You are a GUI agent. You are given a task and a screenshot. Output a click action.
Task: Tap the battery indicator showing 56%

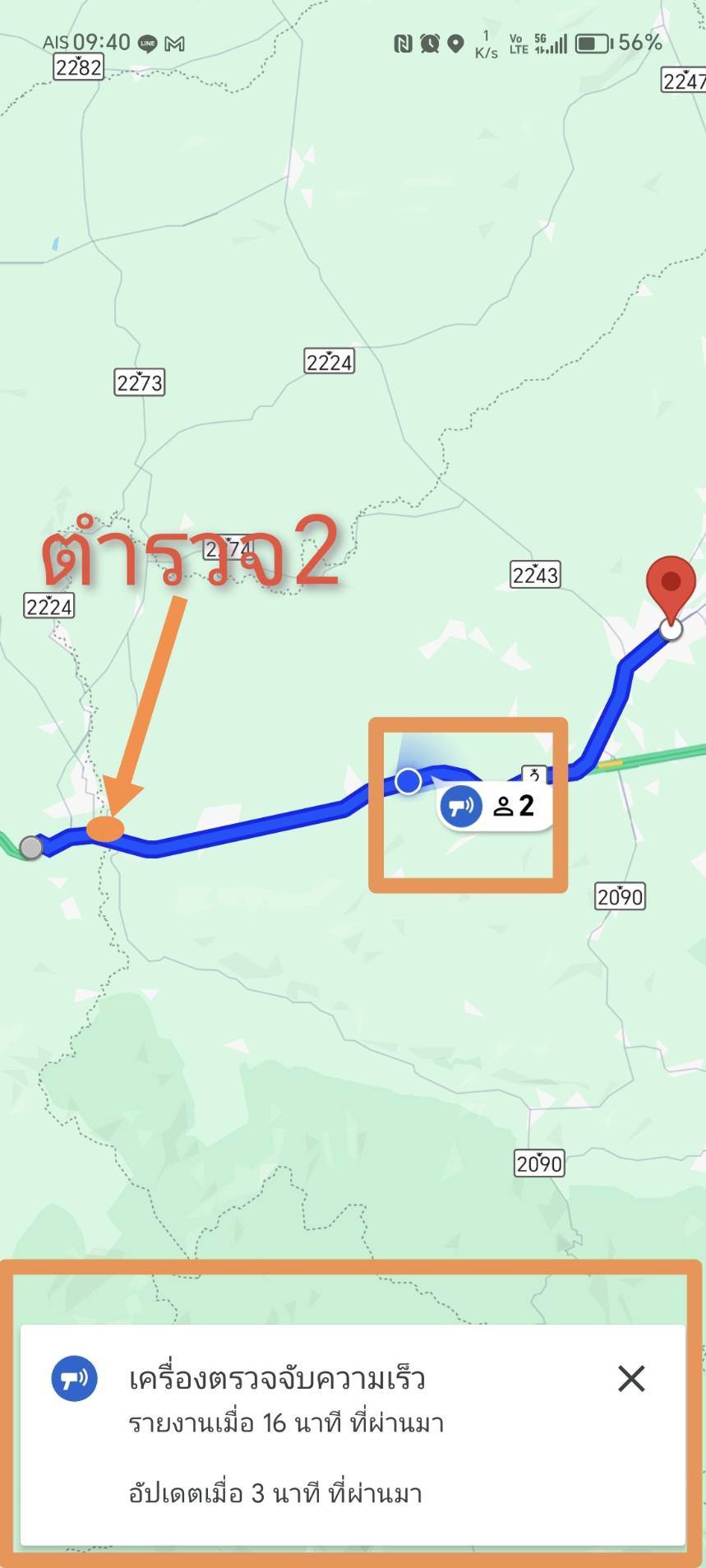click(x=618, y=43)
